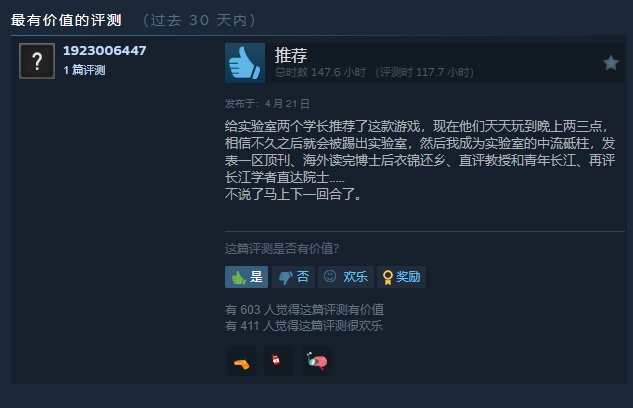This screenshot has height=408, width=633.
Task: Click the '最有价值的评测' section heading
Action: (x=66, y=20)
